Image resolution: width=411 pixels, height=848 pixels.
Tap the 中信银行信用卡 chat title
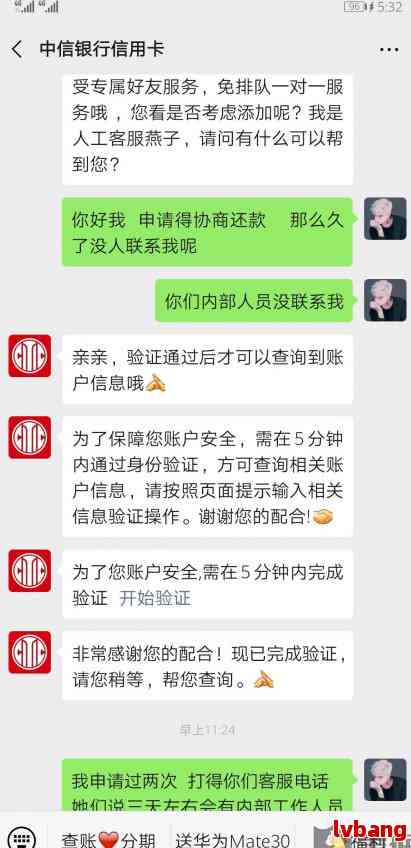102,50
